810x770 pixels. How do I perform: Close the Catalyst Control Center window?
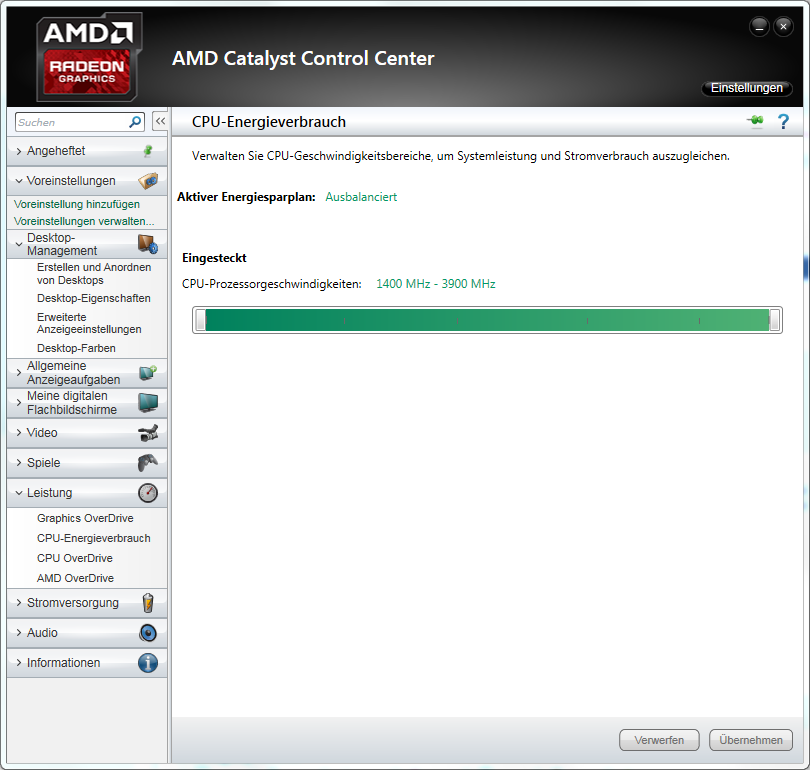click(783, 26)
